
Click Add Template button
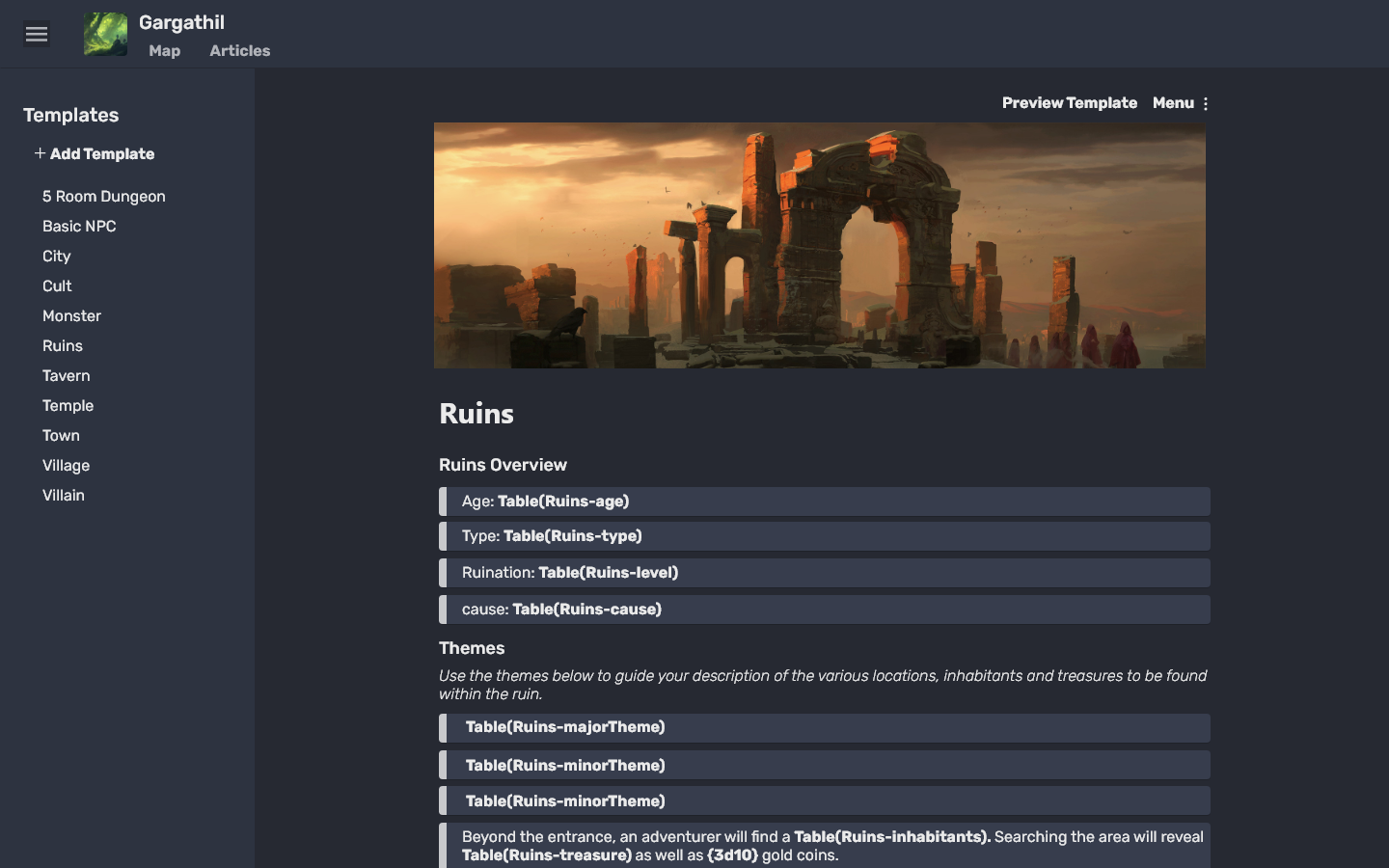pyautogui.click(x=95, y=153)
